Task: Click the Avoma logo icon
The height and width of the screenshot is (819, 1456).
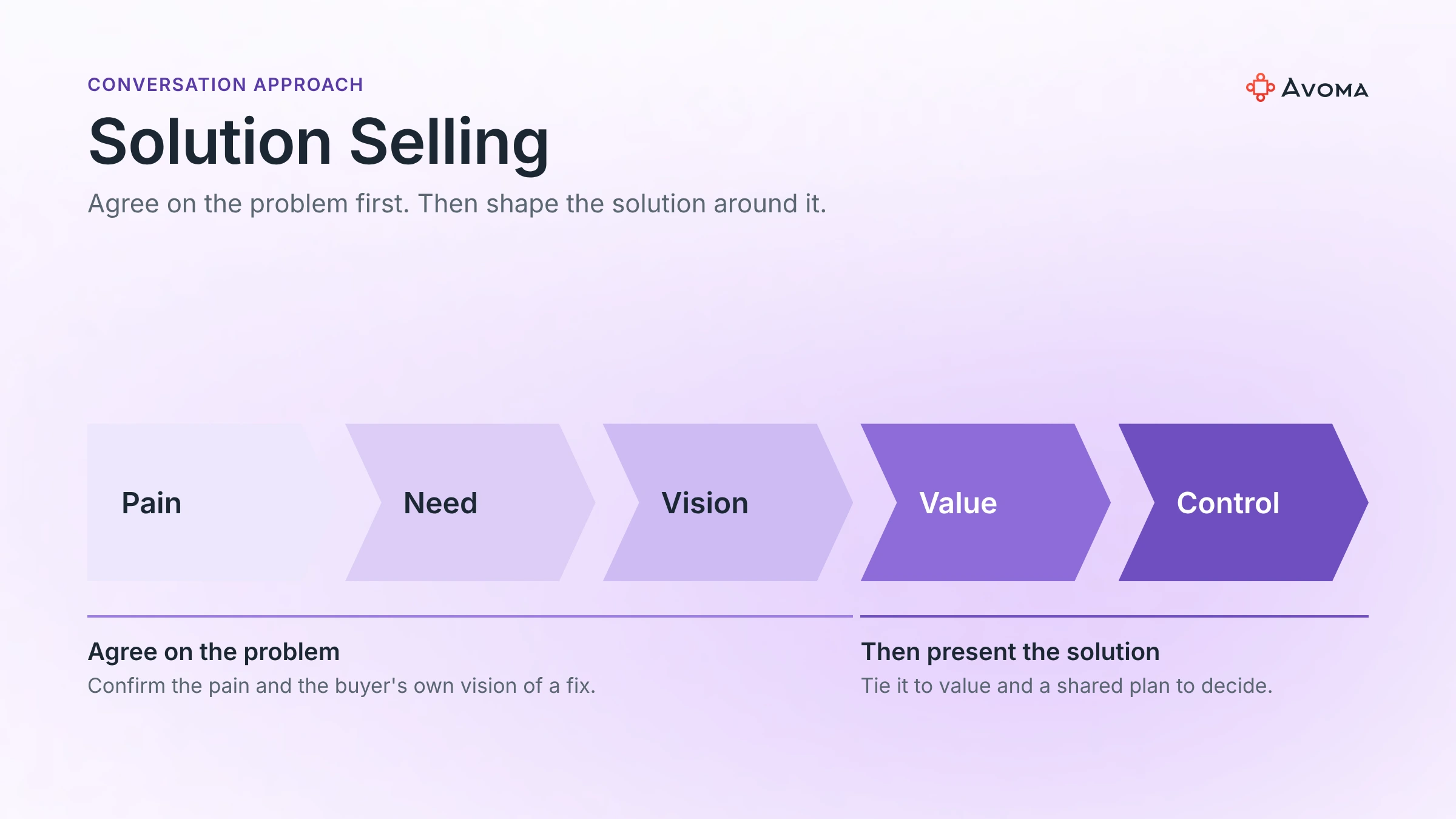Action: (1260, 87)
